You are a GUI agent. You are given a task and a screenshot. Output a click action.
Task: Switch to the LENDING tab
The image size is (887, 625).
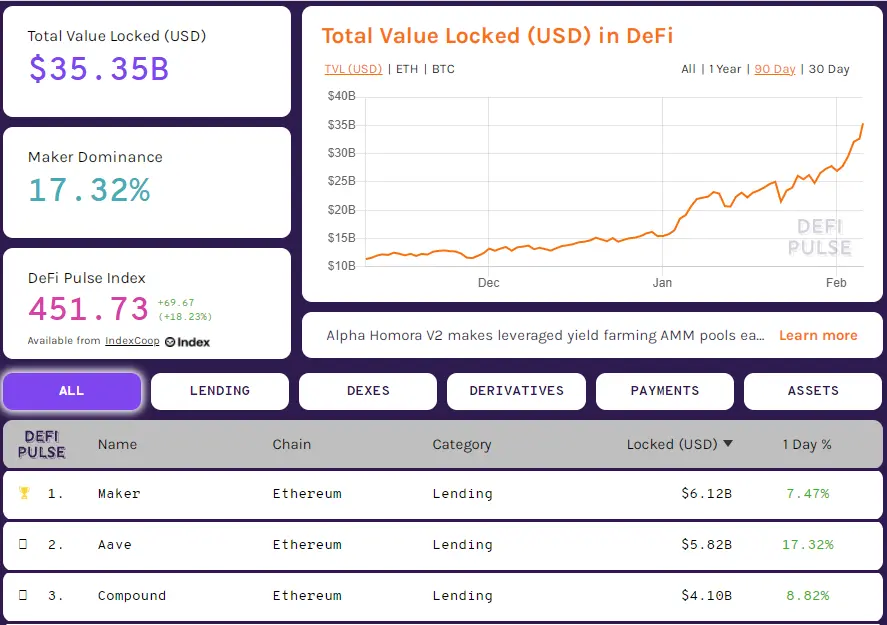click(220, 391)
